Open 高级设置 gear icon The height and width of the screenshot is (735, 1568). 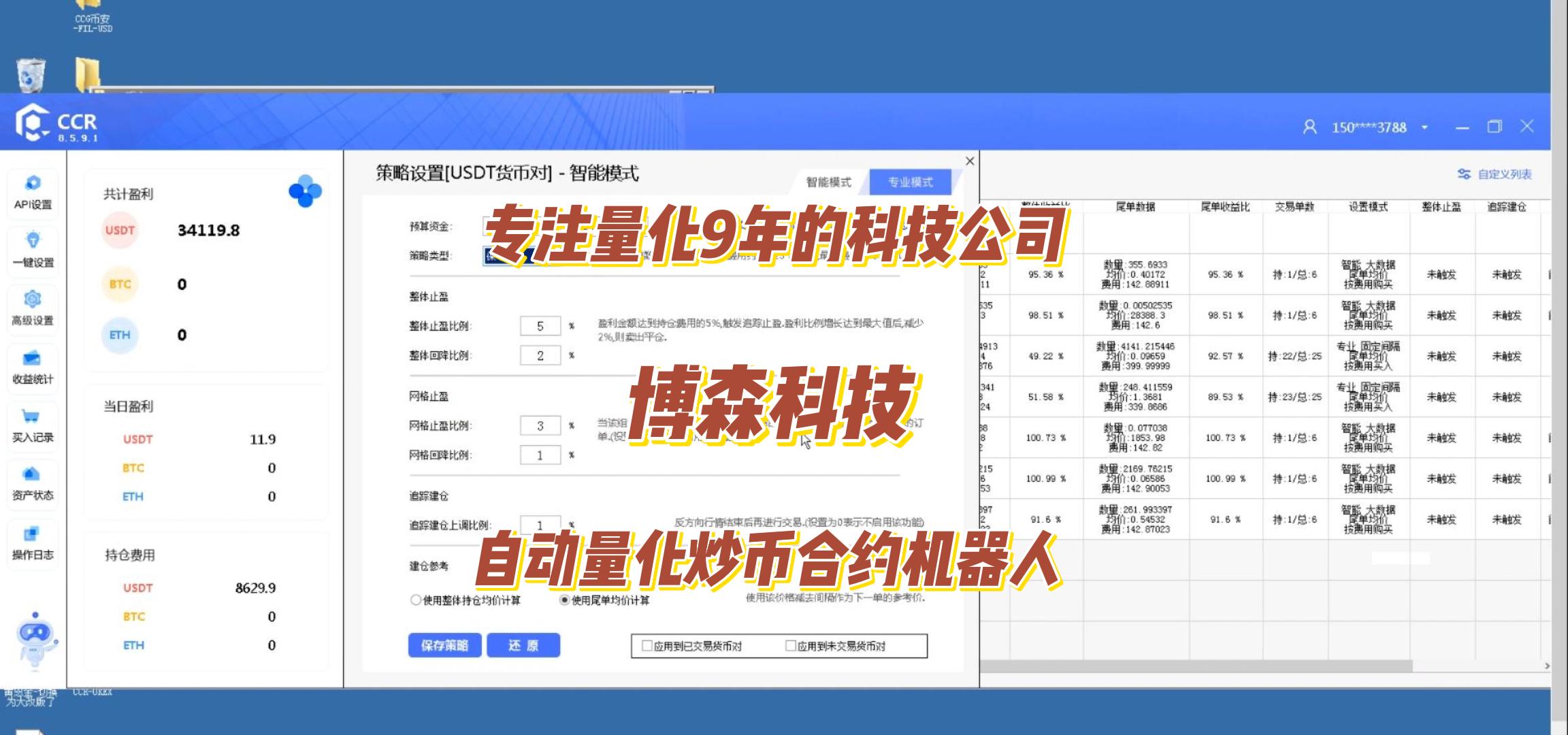(32, 299)
